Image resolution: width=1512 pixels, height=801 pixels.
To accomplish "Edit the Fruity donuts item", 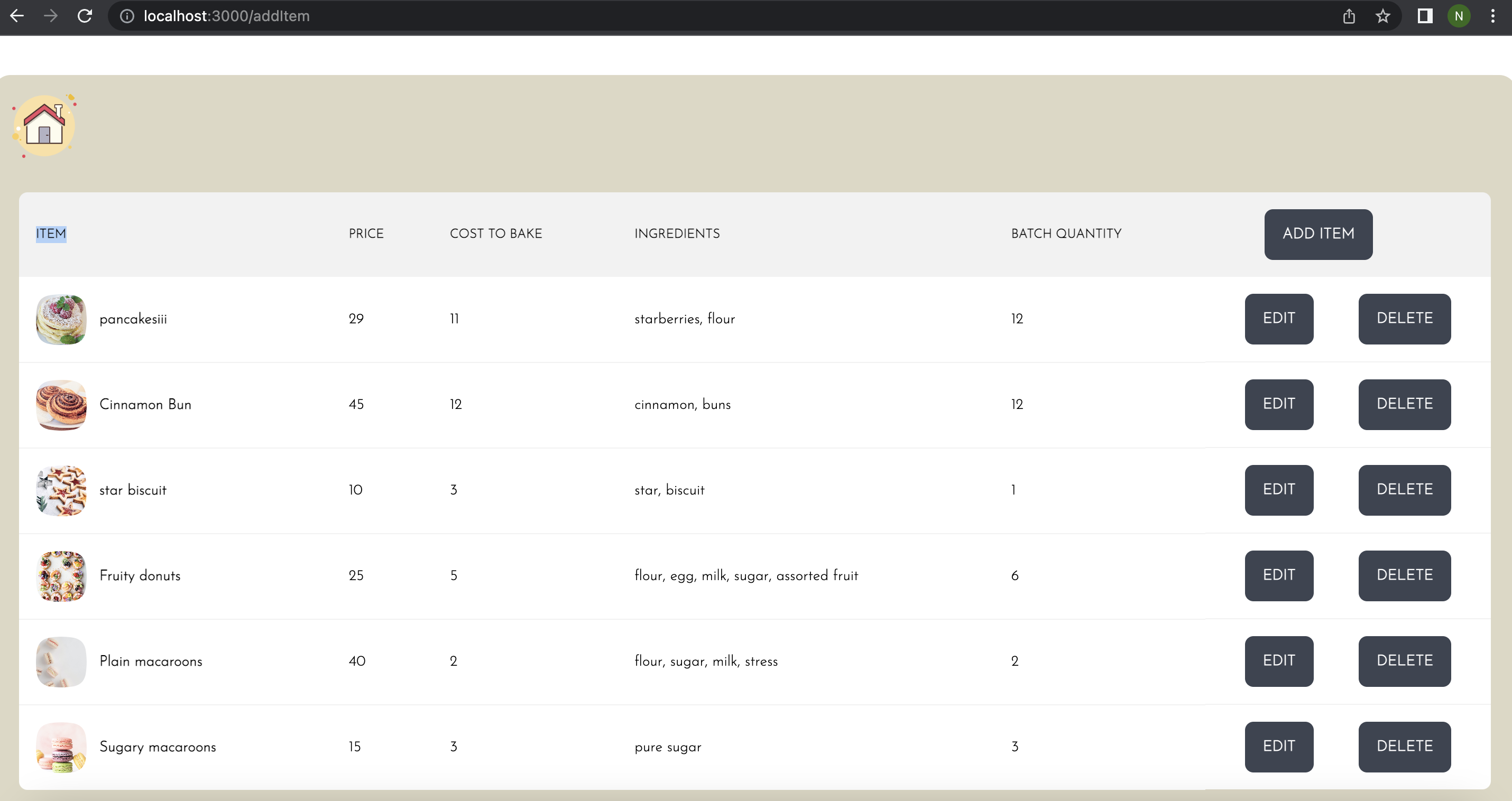I will click(1279, 576).
